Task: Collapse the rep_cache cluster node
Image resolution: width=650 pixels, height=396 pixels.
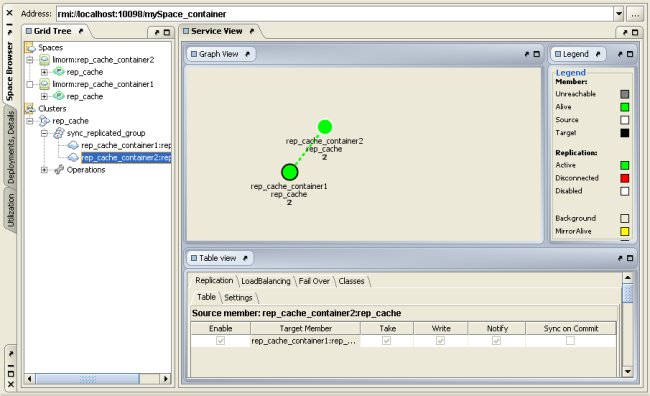Action: click(30, 121)
